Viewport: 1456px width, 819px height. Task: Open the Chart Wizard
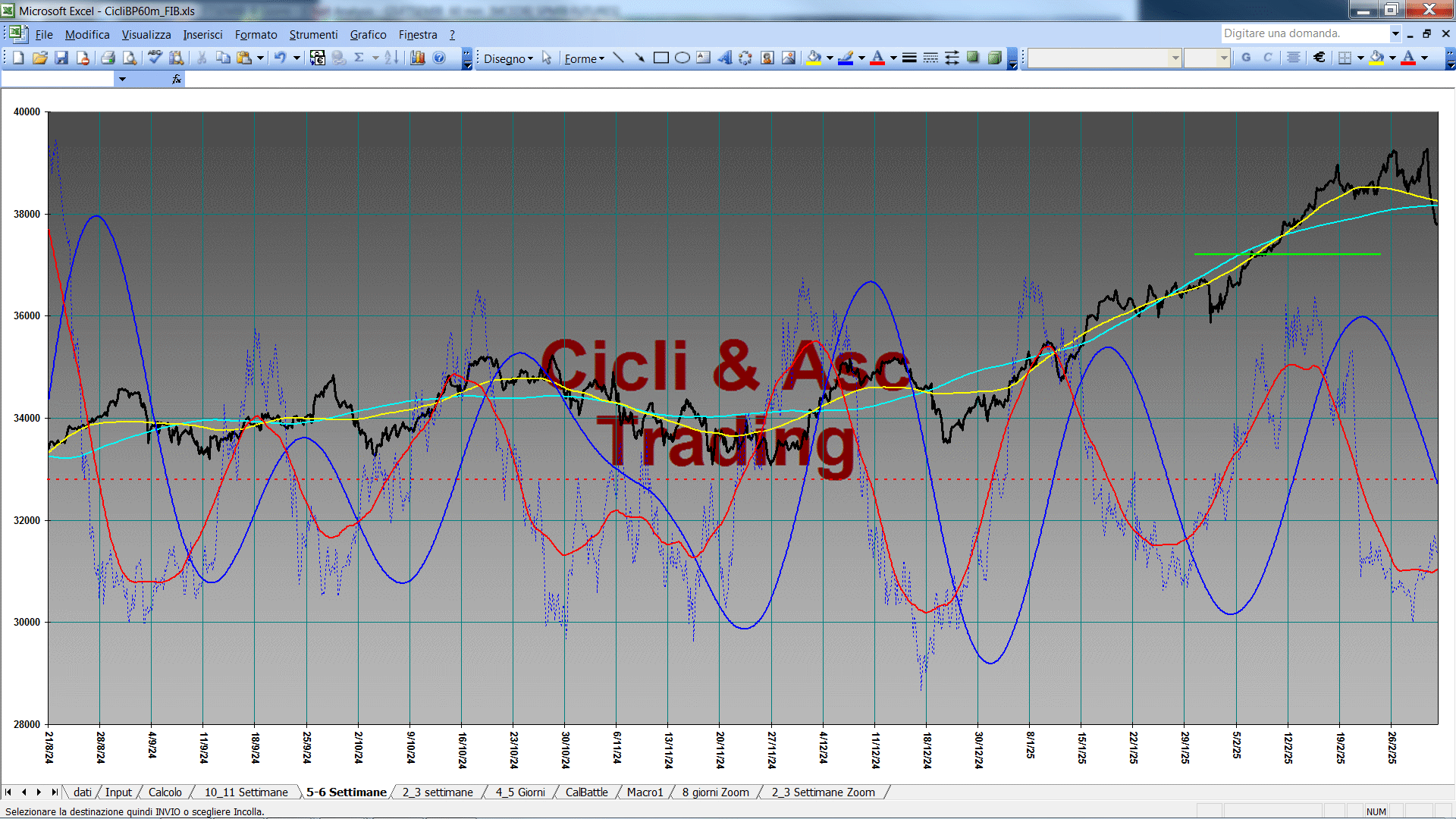[417, 58]
